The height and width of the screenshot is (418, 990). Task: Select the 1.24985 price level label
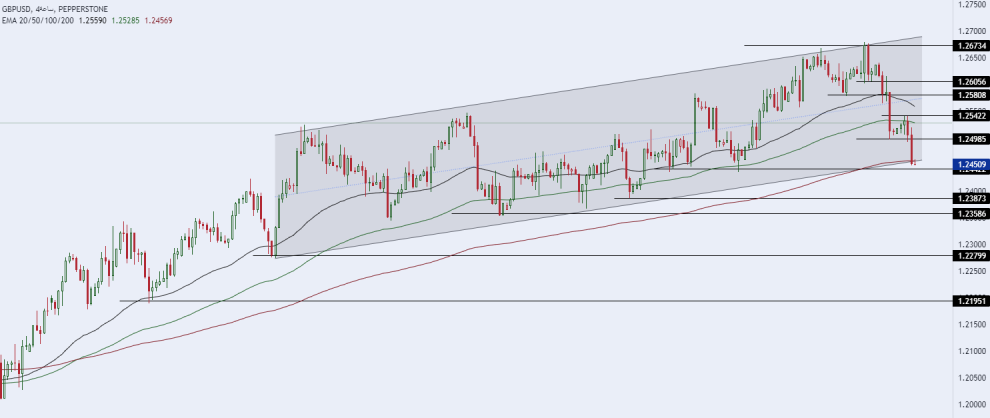[971, 139]
